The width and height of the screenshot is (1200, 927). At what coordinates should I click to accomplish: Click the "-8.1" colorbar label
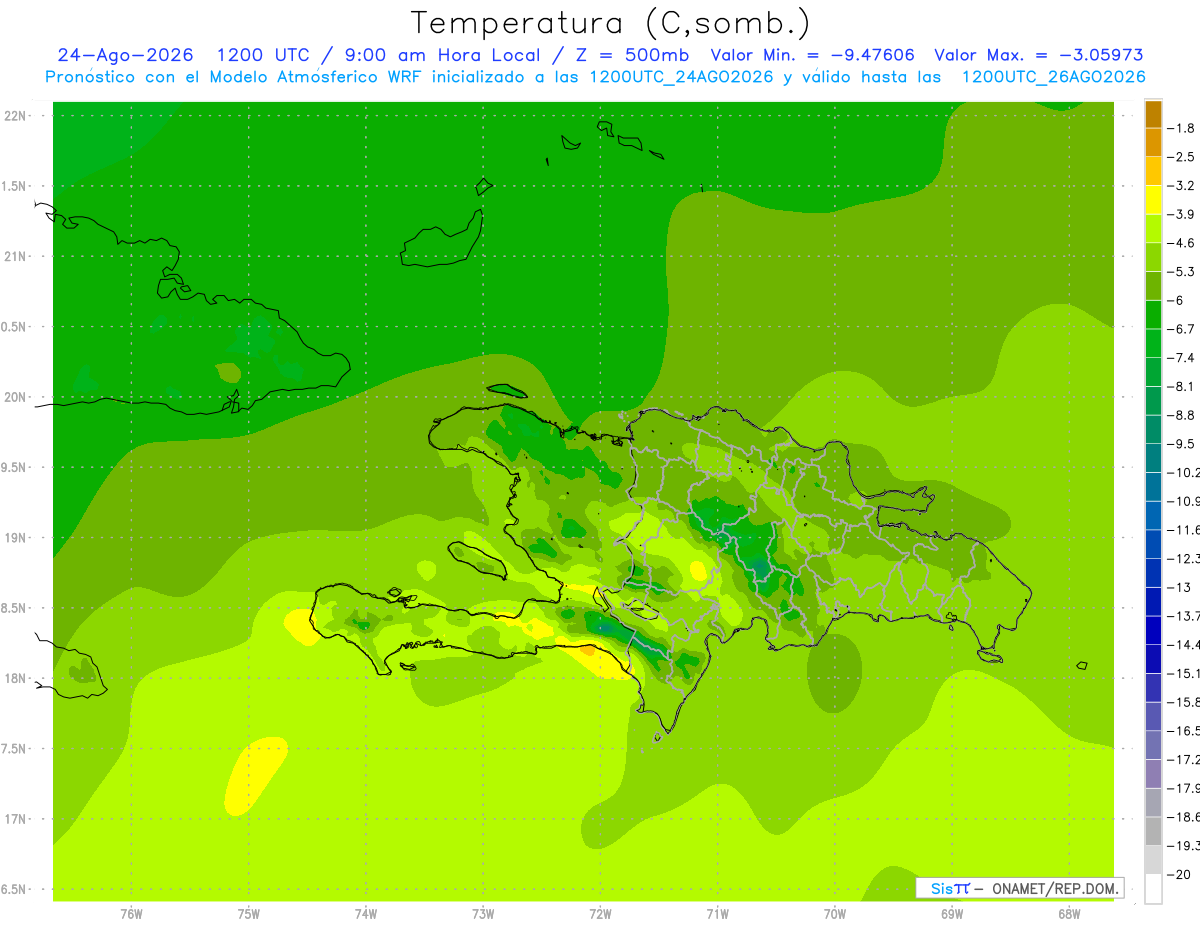click(x=1181, y=387)
